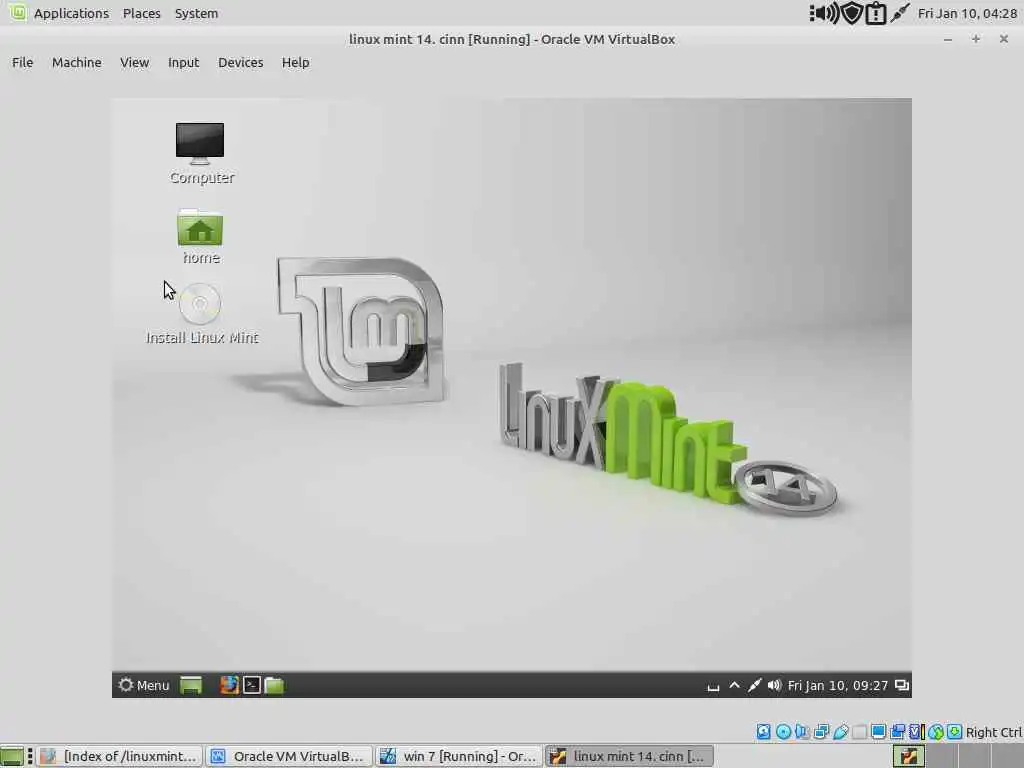Screen dimensions: 1024x768
Task: Switch to win 7 [Running] taskbar window
Action: click(458, 756)
